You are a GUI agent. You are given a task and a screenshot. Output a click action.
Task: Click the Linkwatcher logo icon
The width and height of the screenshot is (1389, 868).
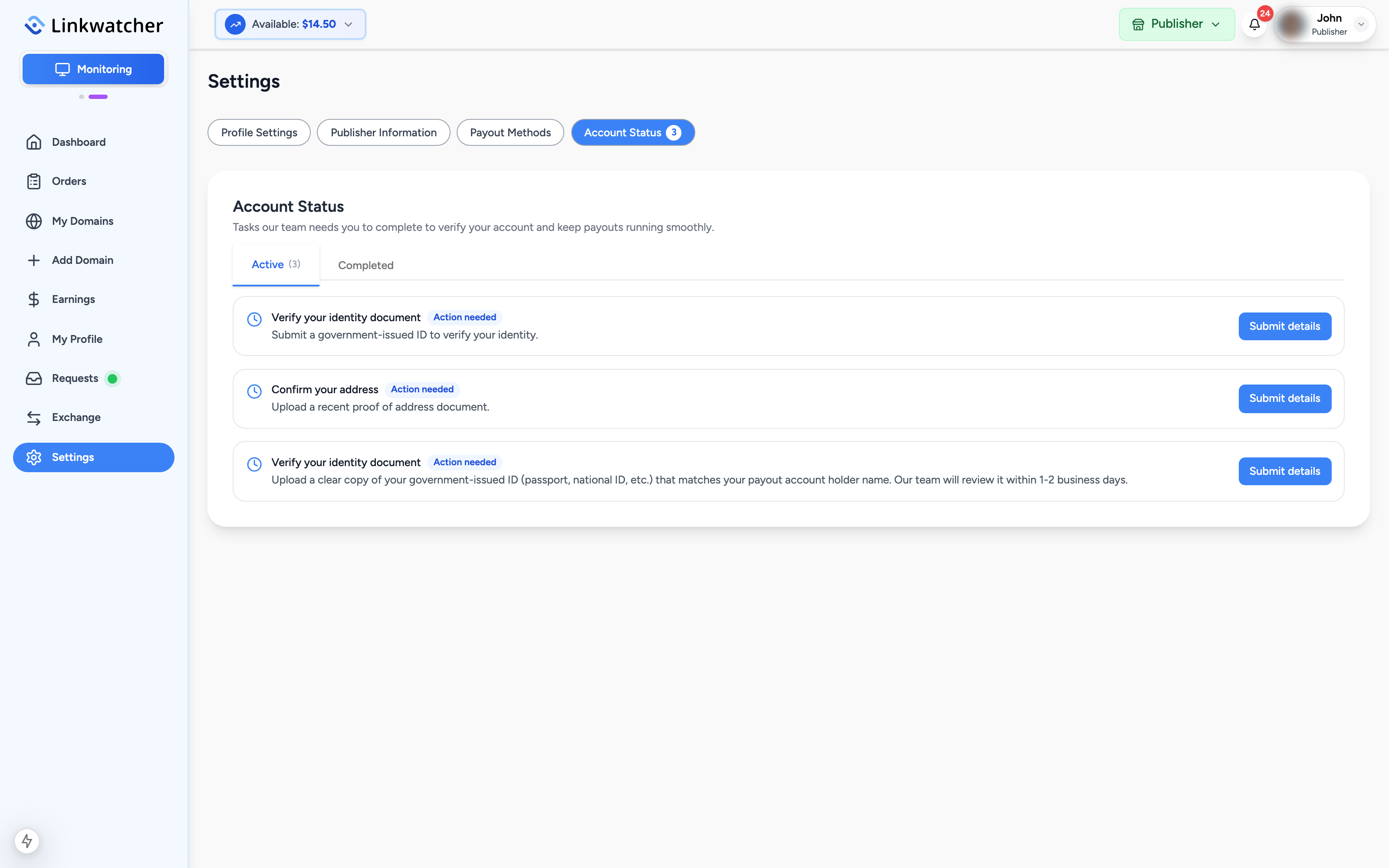tap(35, 25)
